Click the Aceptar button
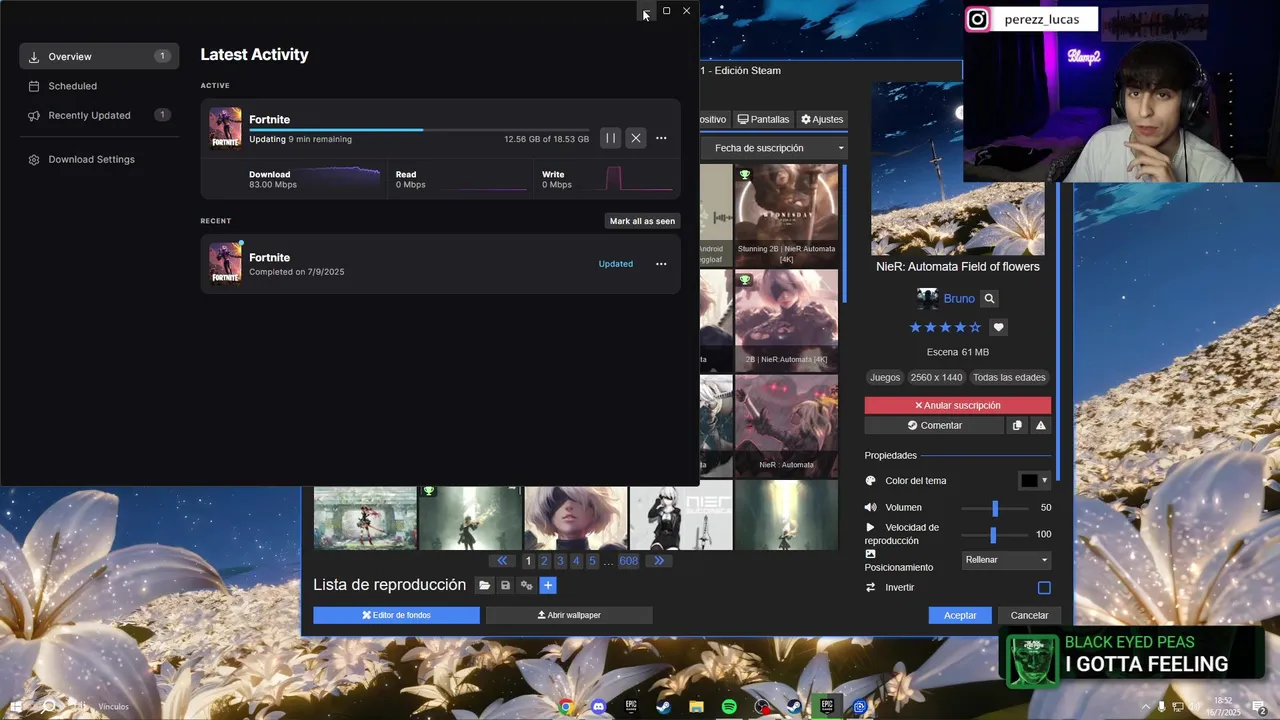 coord(960,615)
